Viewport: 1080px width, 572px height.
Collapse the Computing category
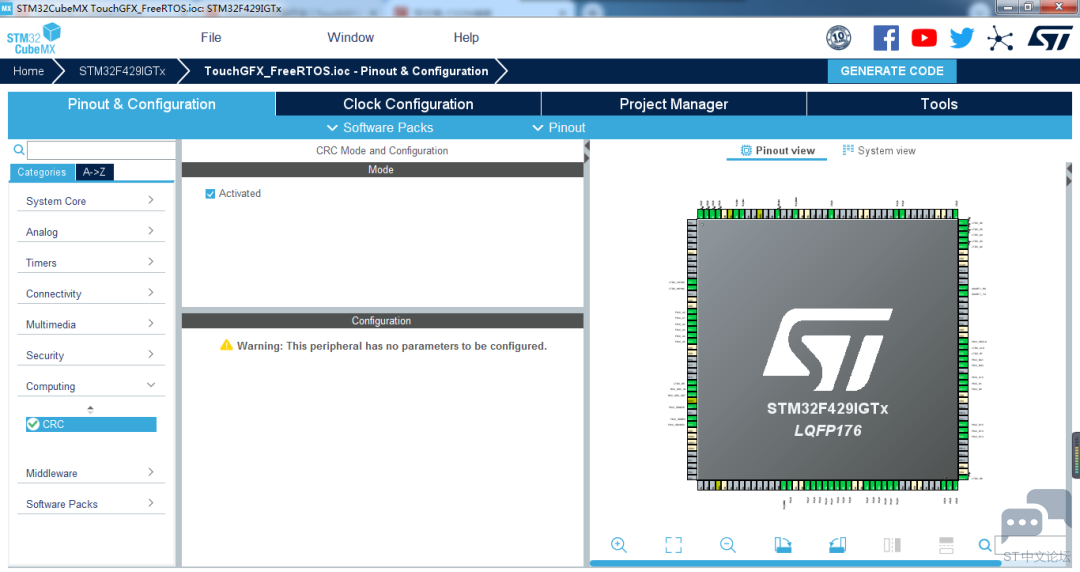pyautogui.click(x=90, y=386)
